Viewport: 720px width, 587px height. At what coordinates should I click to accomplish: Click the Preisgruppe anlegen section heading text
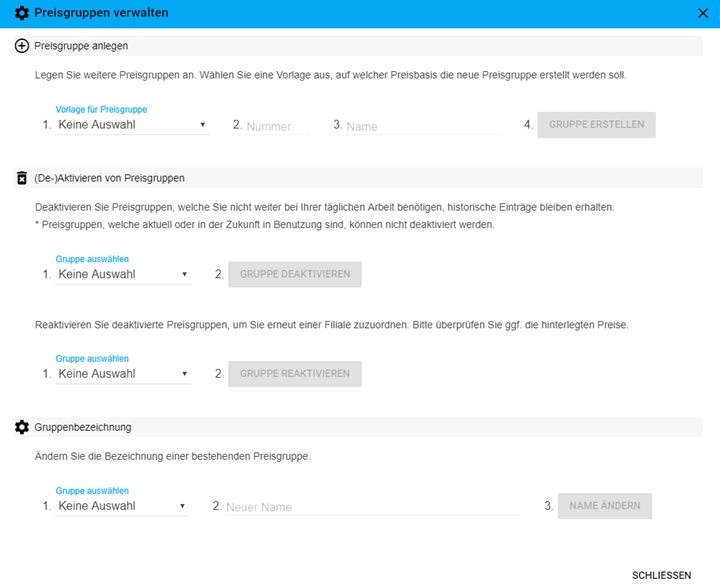(x=81, y=46)
